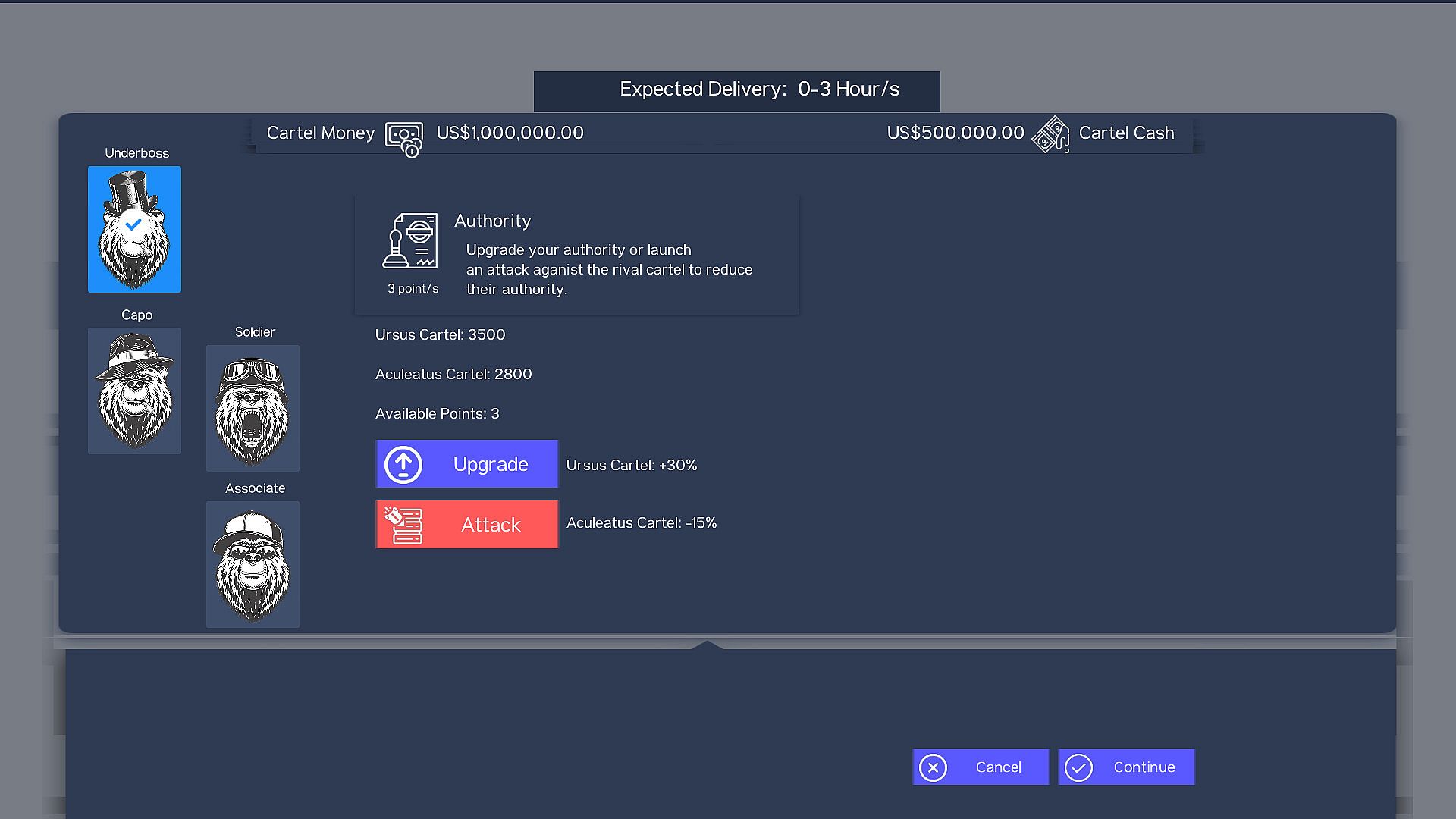
Task: Click the Cancel X circle icon
Action: (933, 767)
